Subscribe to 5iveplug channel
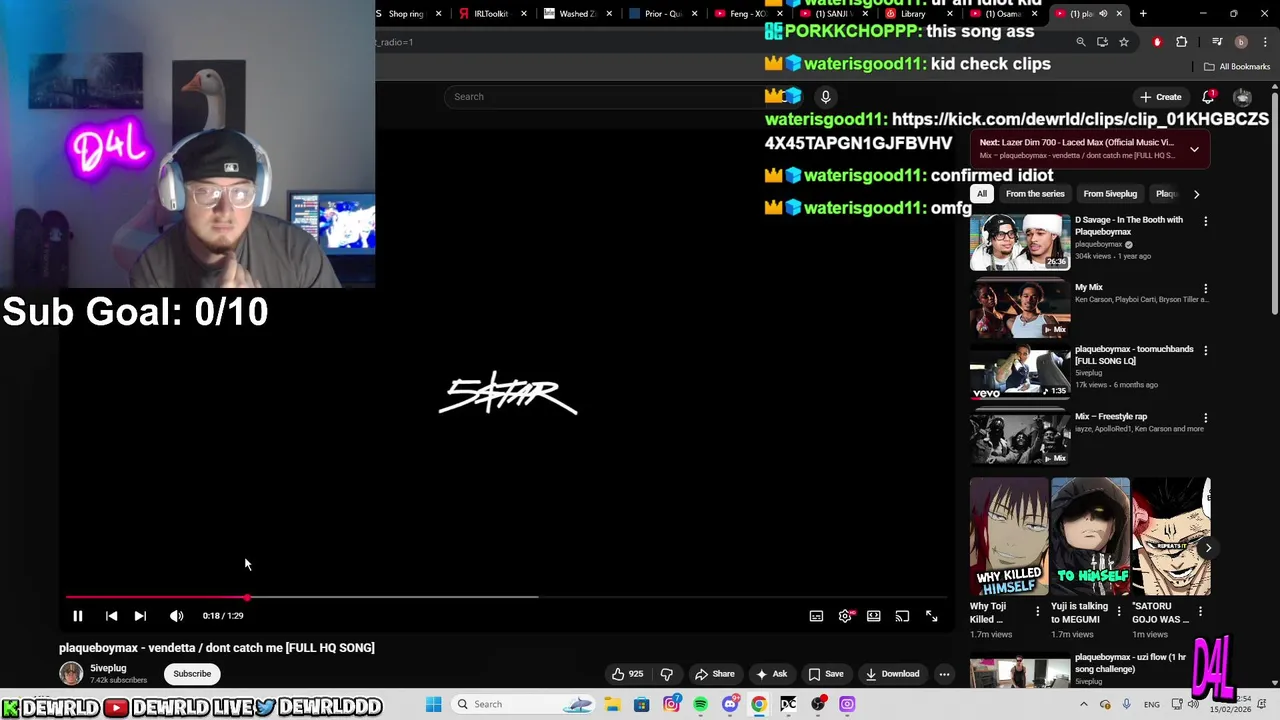1280x720 pixels. 192,674
